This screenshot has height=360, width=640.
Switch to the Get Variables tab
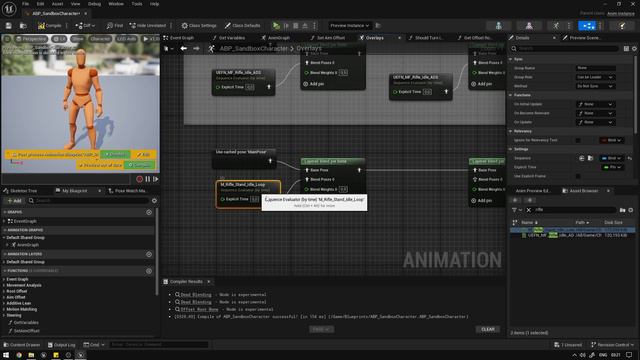click(x=231, y=38)
